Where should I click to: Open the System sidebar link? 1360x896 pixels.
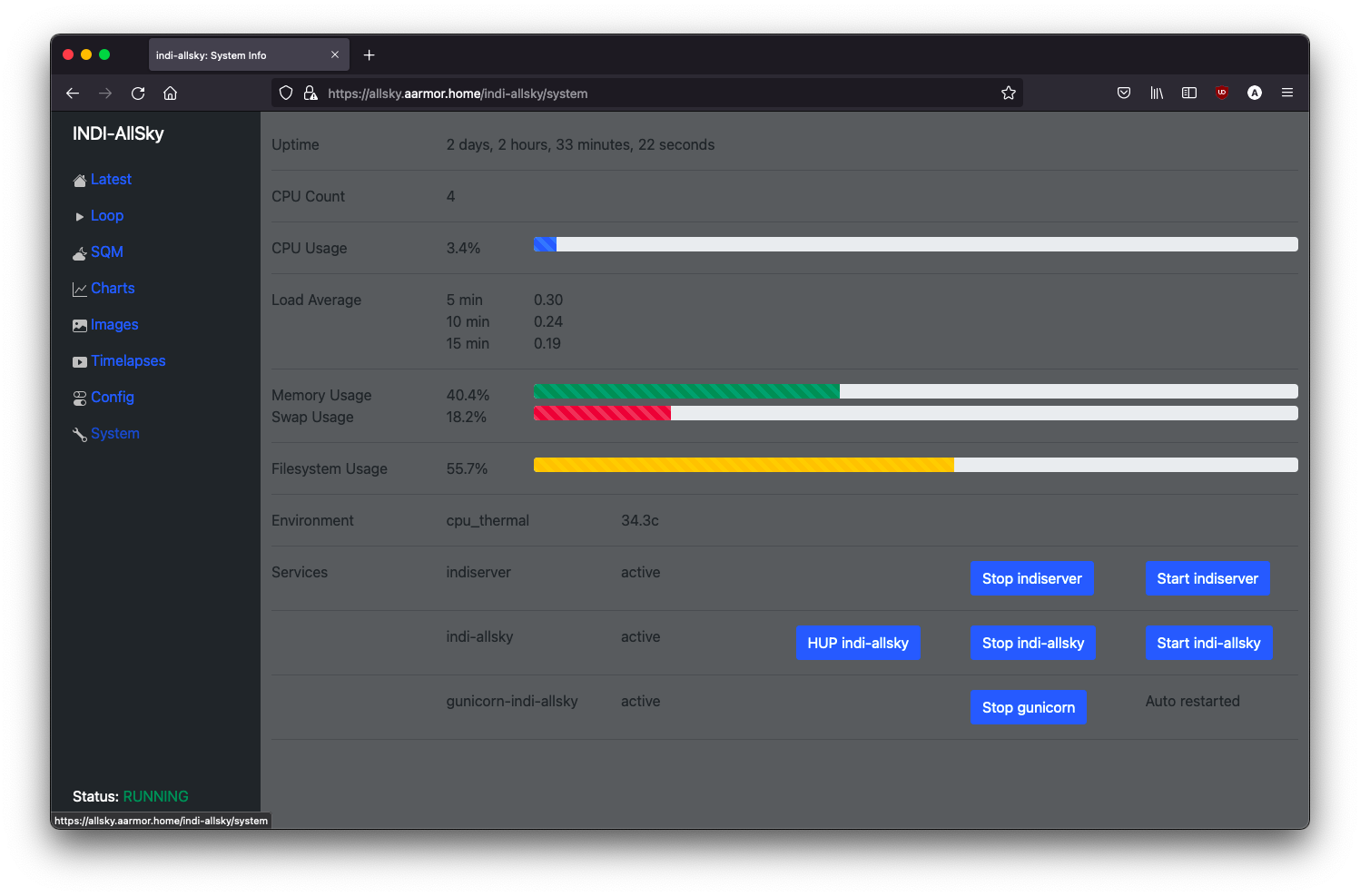click(x=115, y=434)
